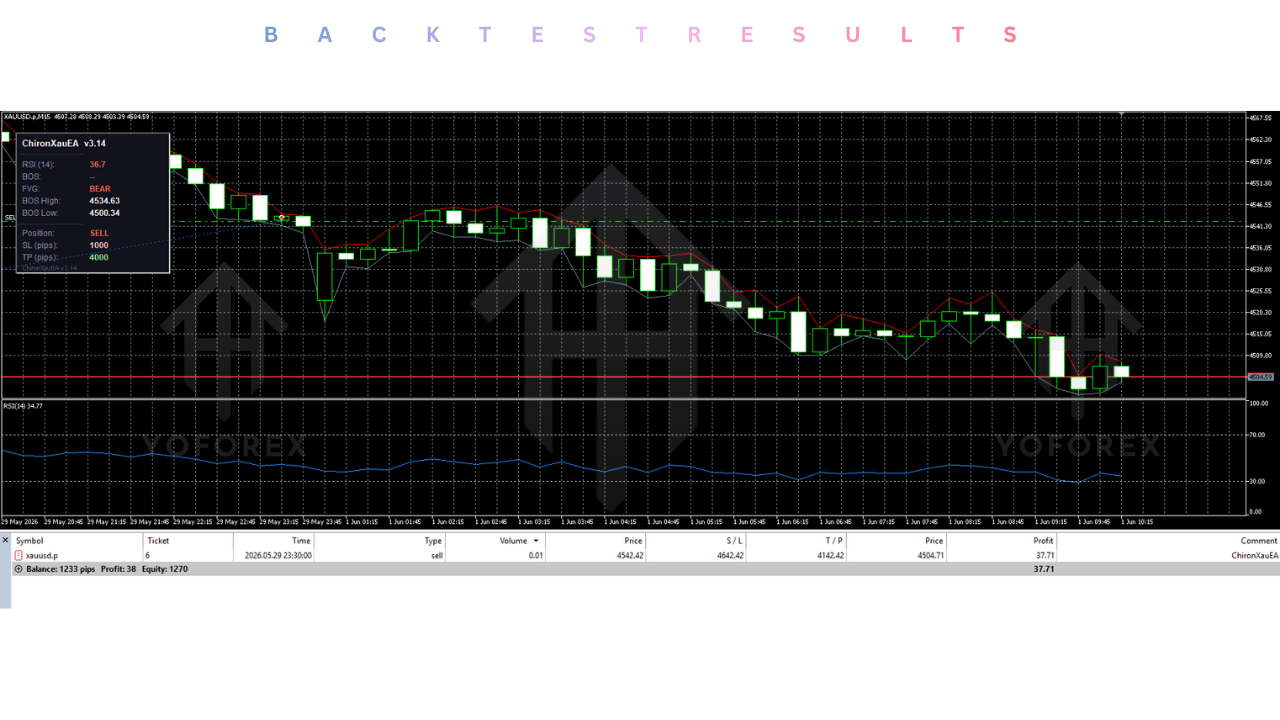
Task: Click the T / P column header
Action: (834, 541)
